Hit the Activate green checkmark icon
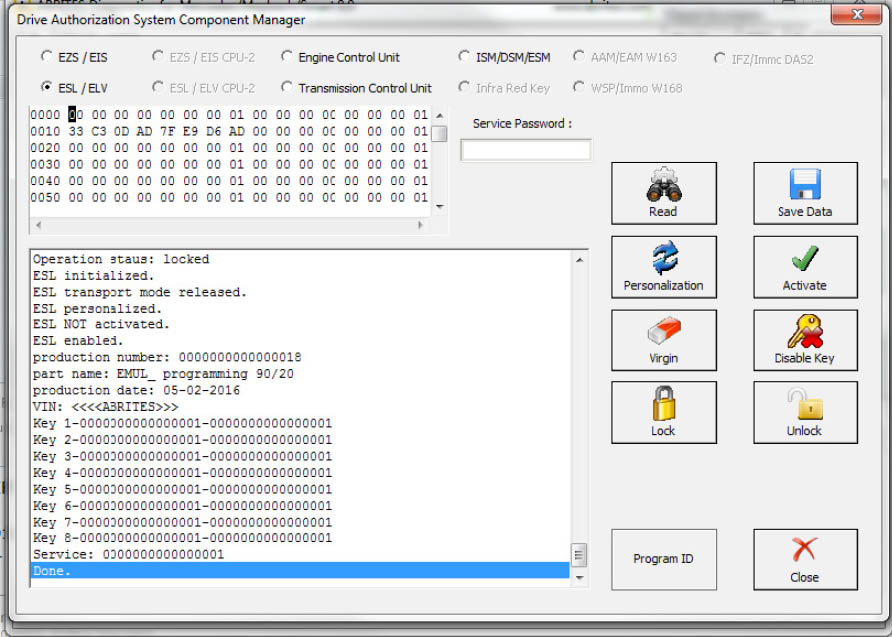The width and height of the screenshot is (892, 637). pyautogui.click(x=805, y=259)
